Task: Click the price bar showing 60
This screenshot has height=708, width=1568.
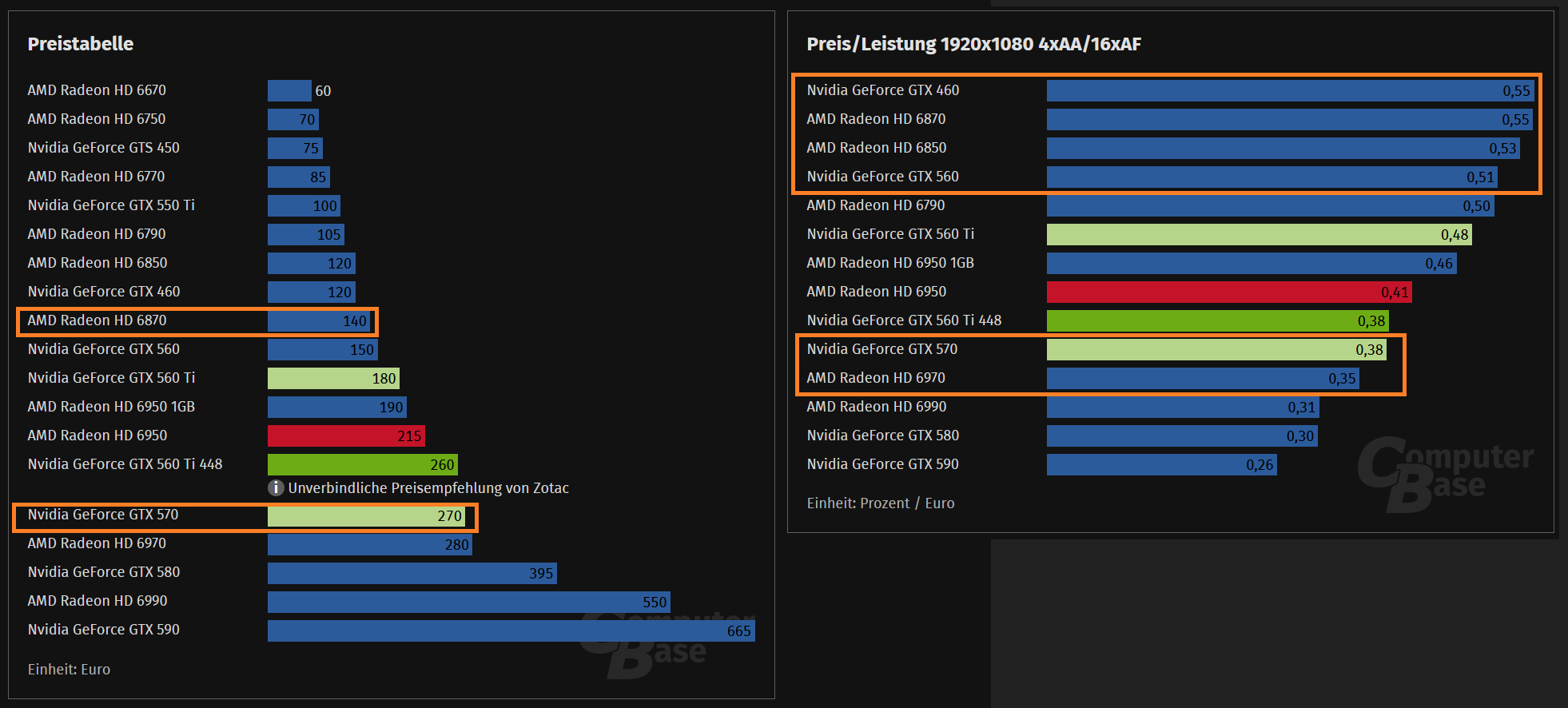Action: 289,90
